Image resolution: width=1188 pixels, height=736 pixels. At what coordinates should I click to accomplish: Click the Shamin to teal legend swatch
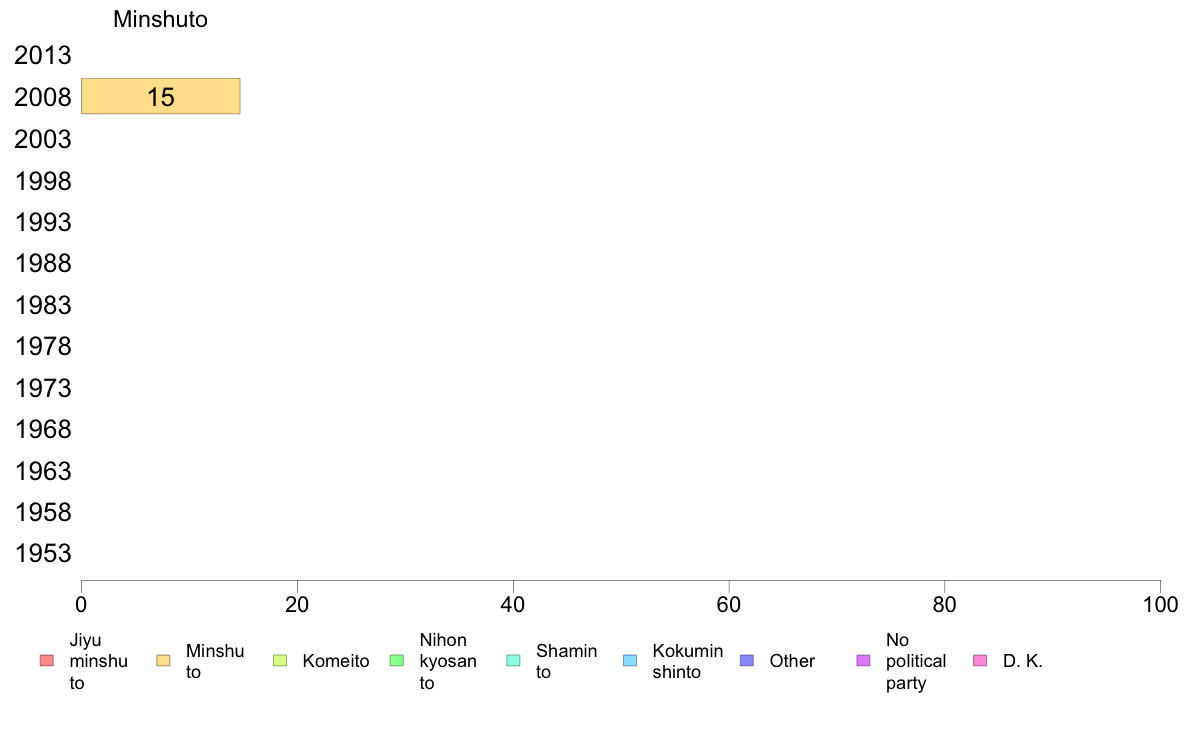point(513,660)
